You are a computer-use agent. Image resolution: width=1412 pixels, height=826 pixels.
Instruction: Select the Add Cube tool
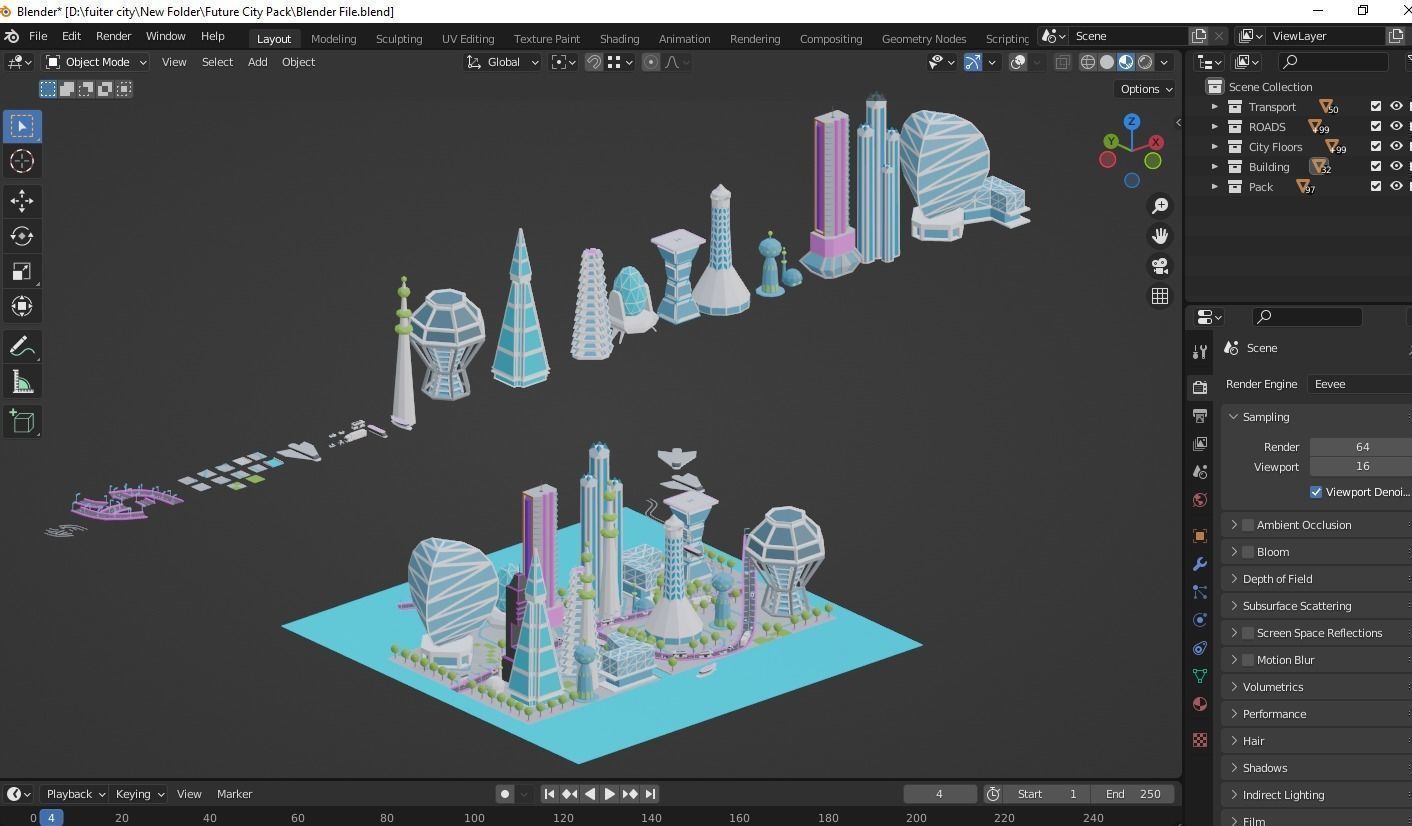tap(22, 422)
